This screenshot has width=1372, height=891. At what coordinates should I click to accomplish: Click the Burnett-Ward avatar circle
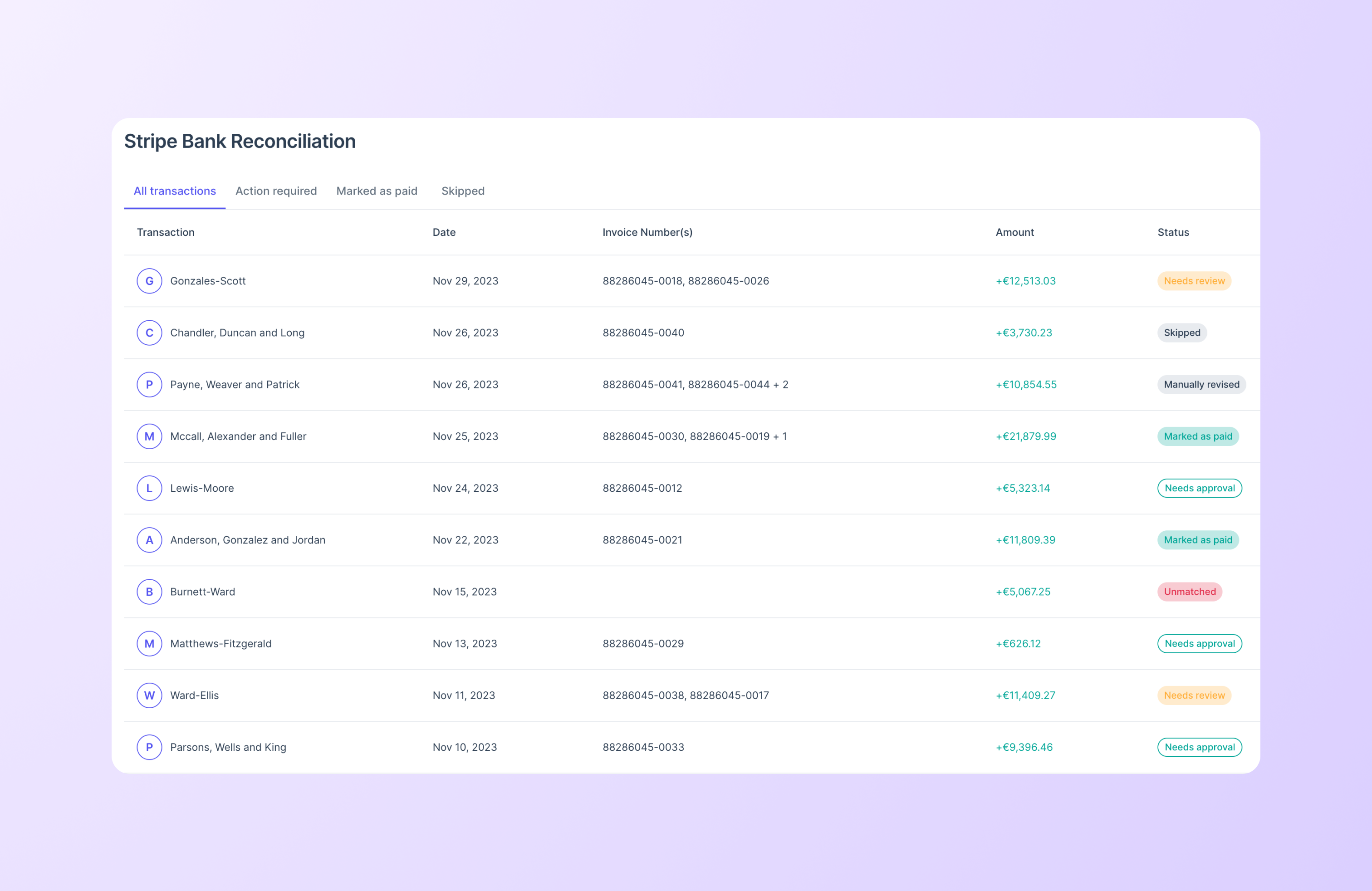[x=149, y=591]
